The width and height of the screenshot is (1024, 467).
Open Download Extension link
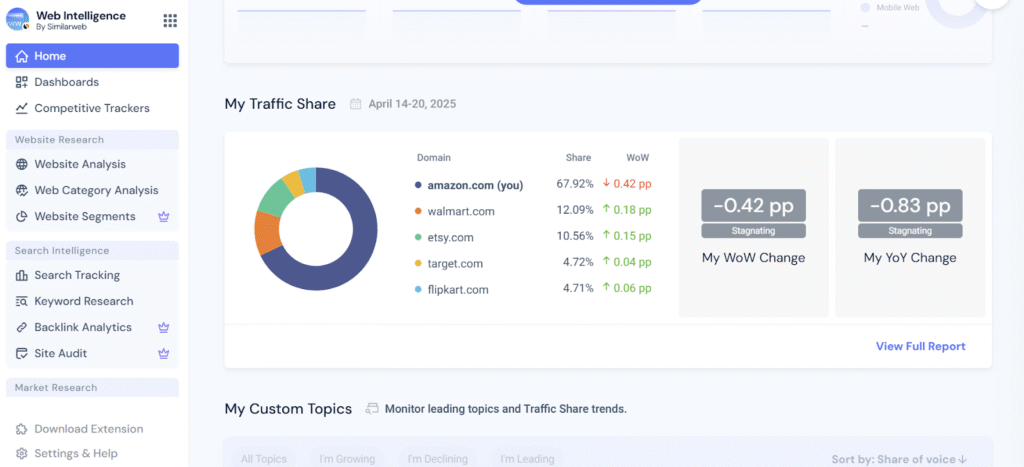(x=89, y=429)
